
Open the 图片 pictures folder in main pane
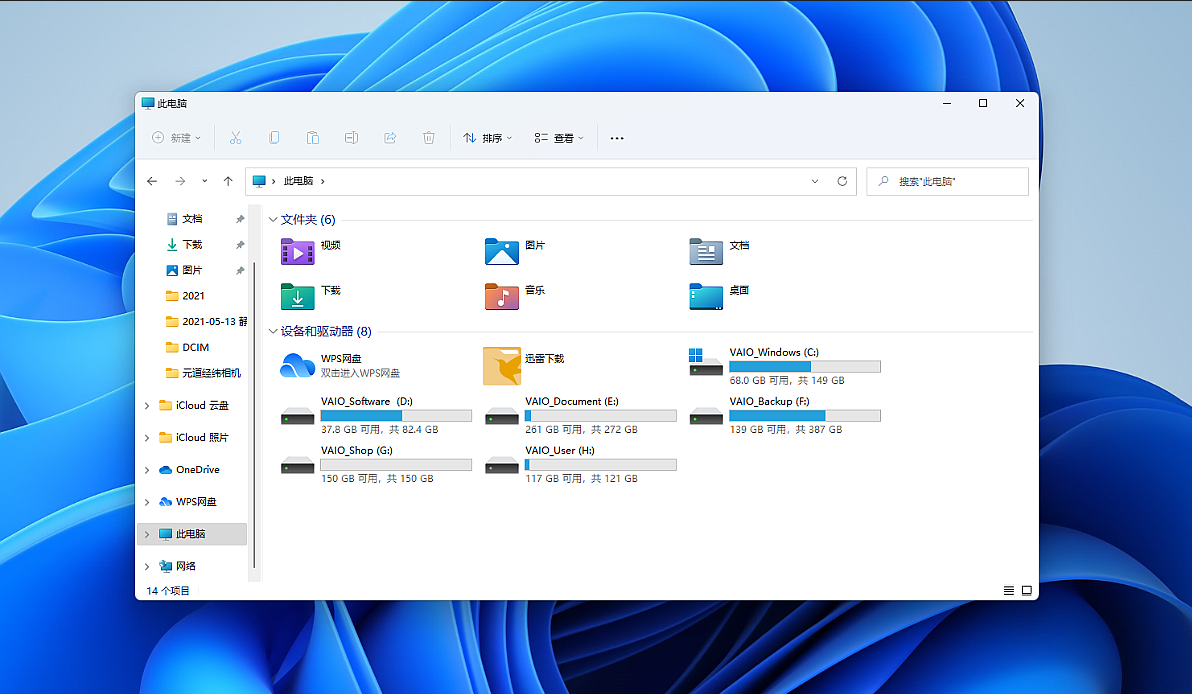click(515, 252)
